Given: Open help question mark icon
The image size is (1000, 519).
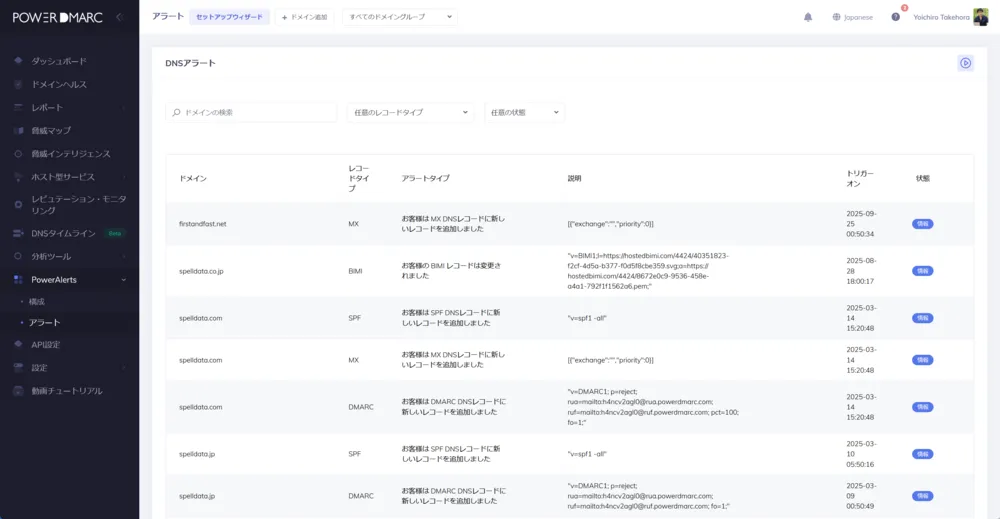Looking at the screenshot, I should 895,17.
